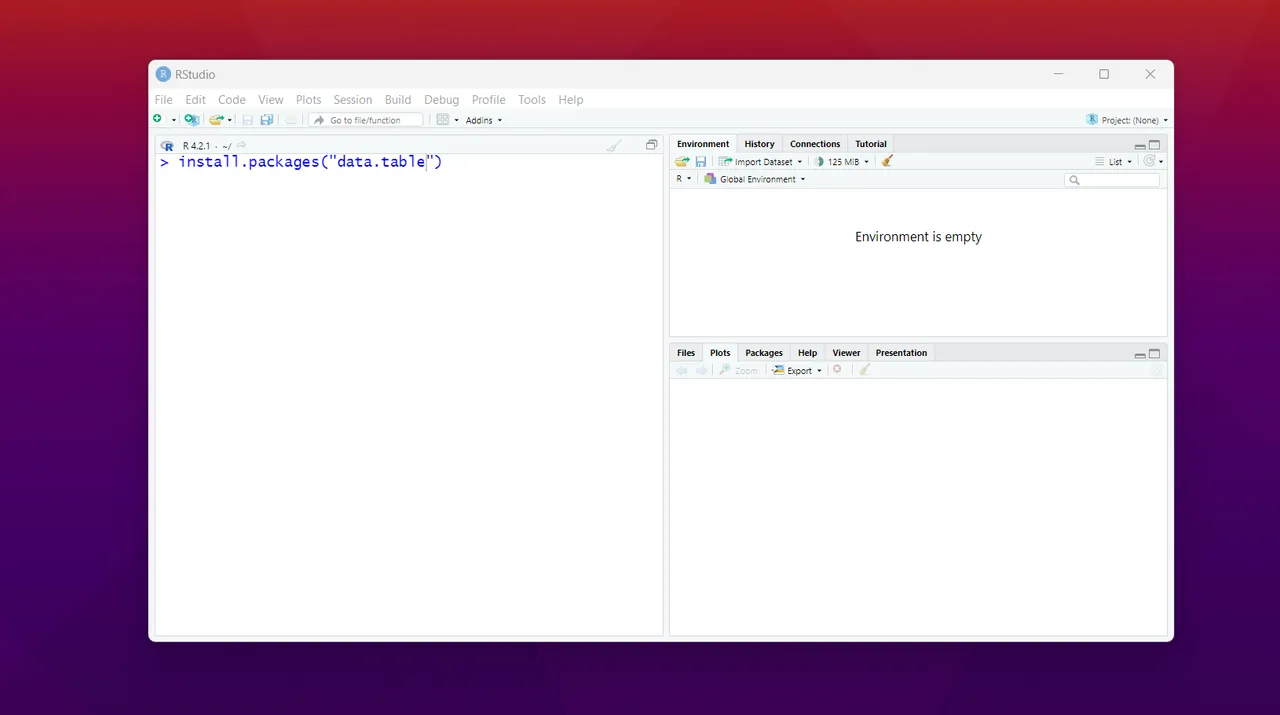Clear environment objects with broom icon
Viewport: 1280px width, 715px height.
click(887, 161)
